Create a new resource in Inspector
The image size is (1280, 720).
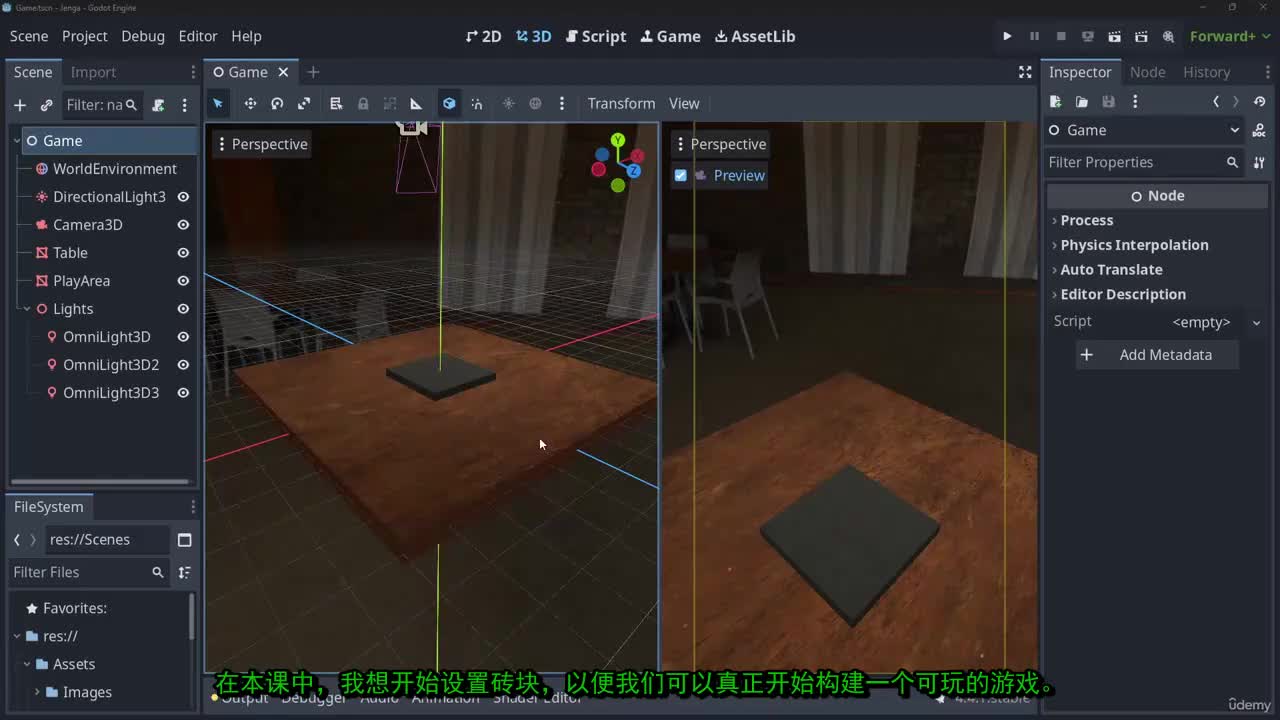[x=1055, y=101]
